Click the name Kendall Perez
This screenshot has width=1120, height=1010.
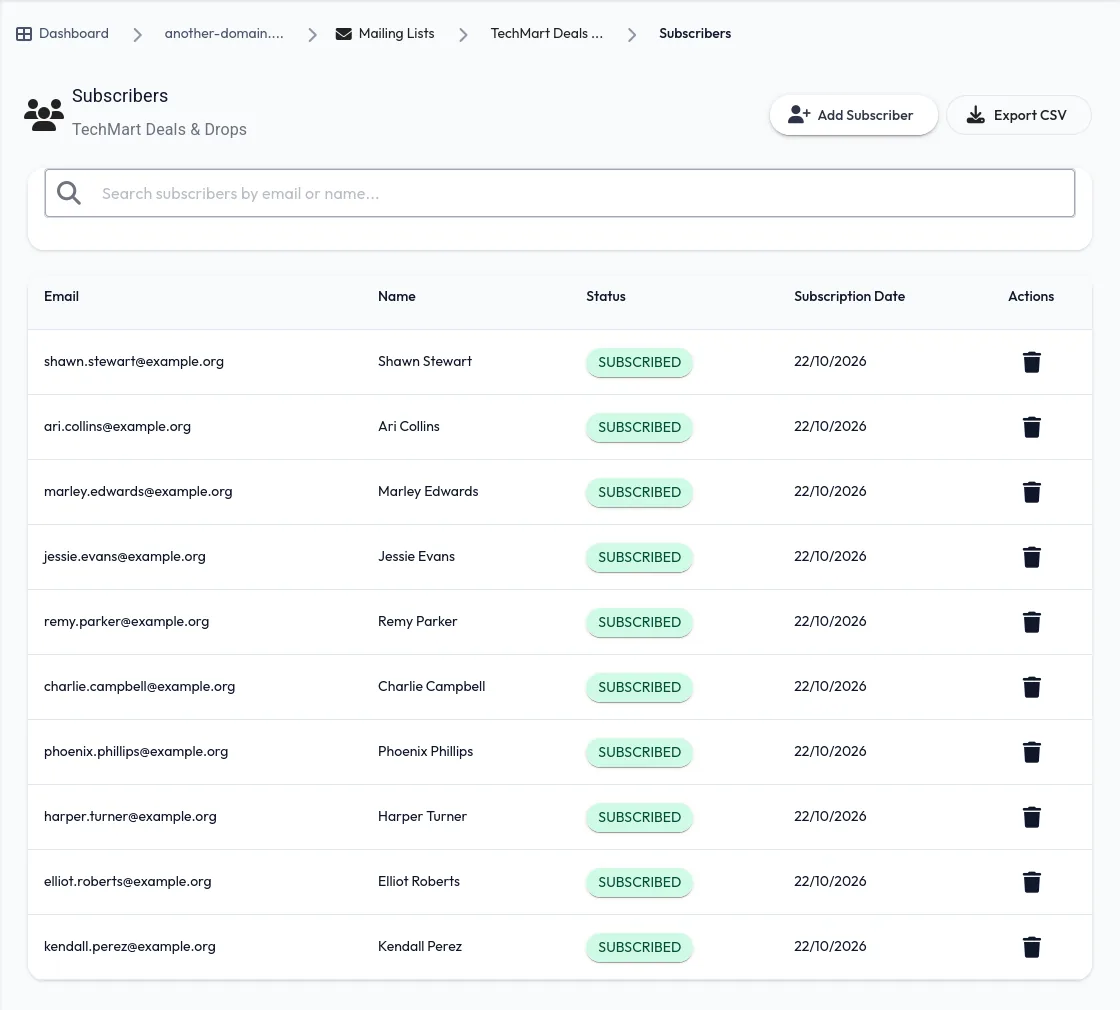420,946
